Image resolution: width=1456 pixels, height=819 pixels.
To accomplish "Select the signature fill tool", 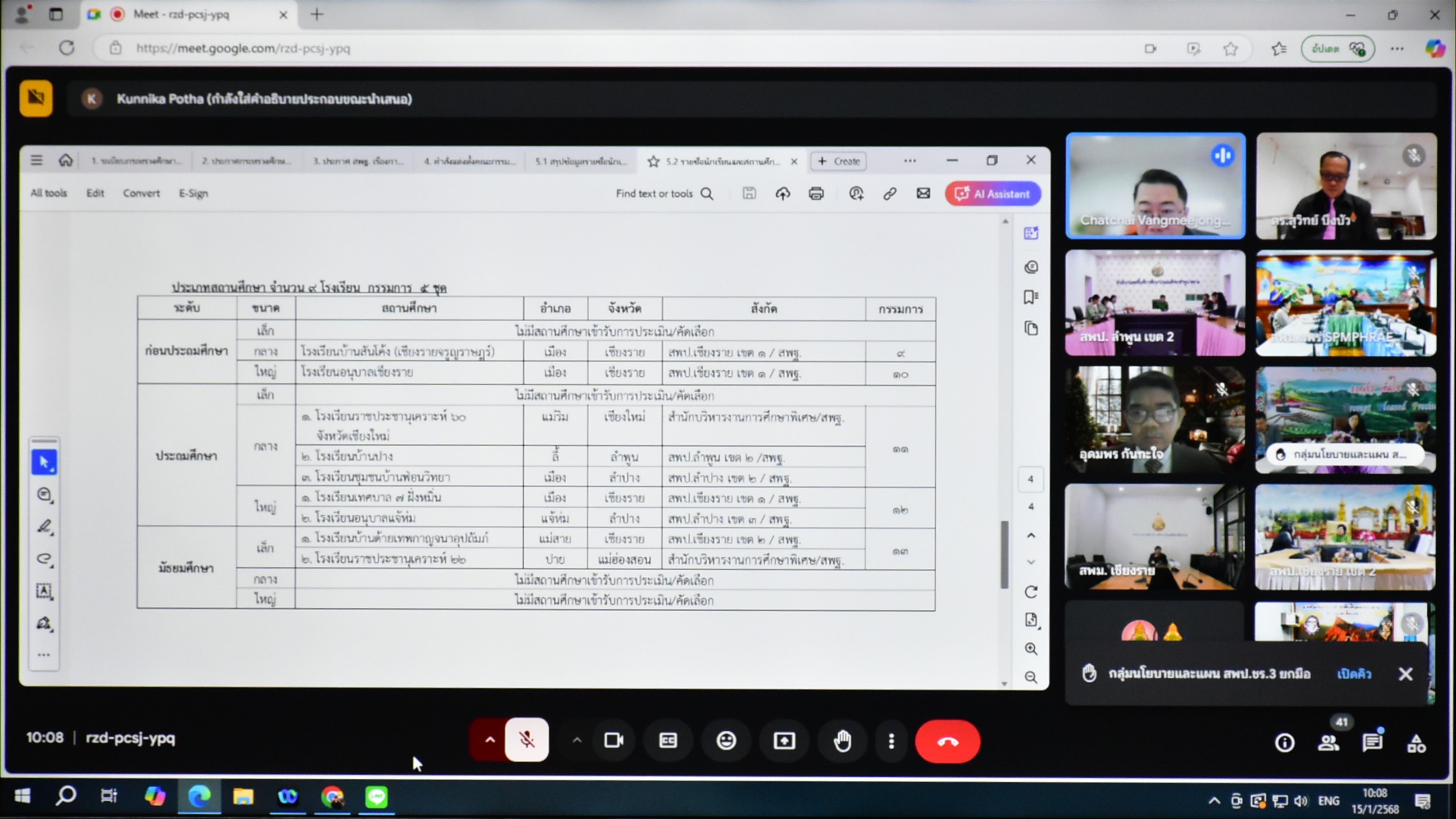I will [x=44, y=623].
